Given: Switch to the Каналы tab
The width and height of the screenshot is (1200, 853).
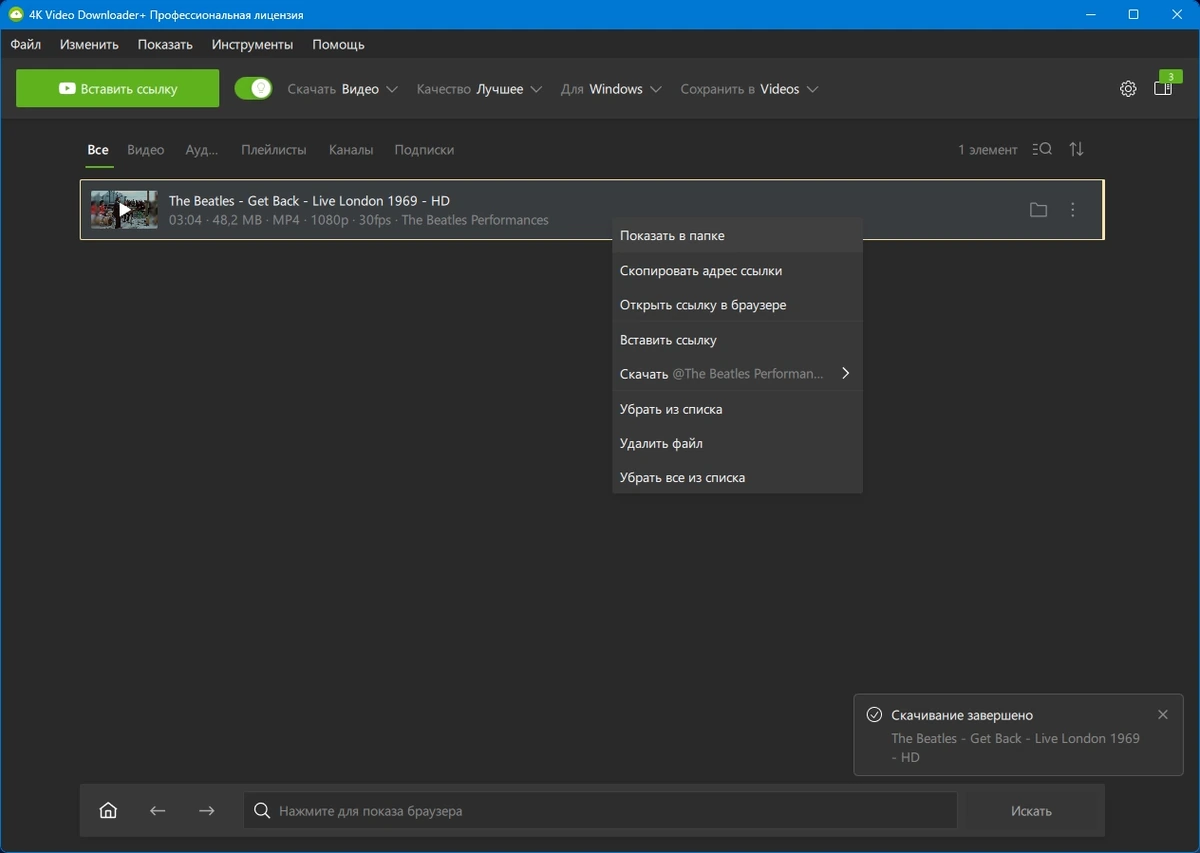Looking at the screenshot, I should [351, 150].
